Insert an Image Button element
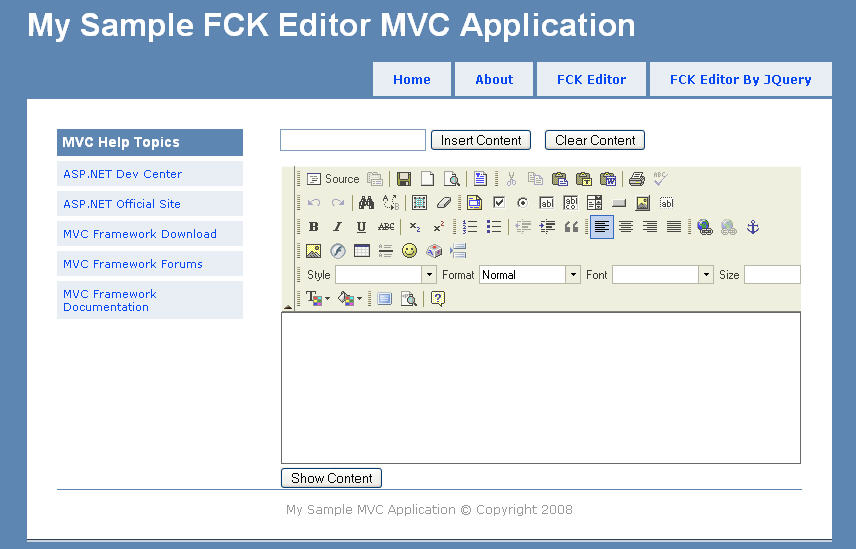The image size is (856, 549). pos(643,203)
